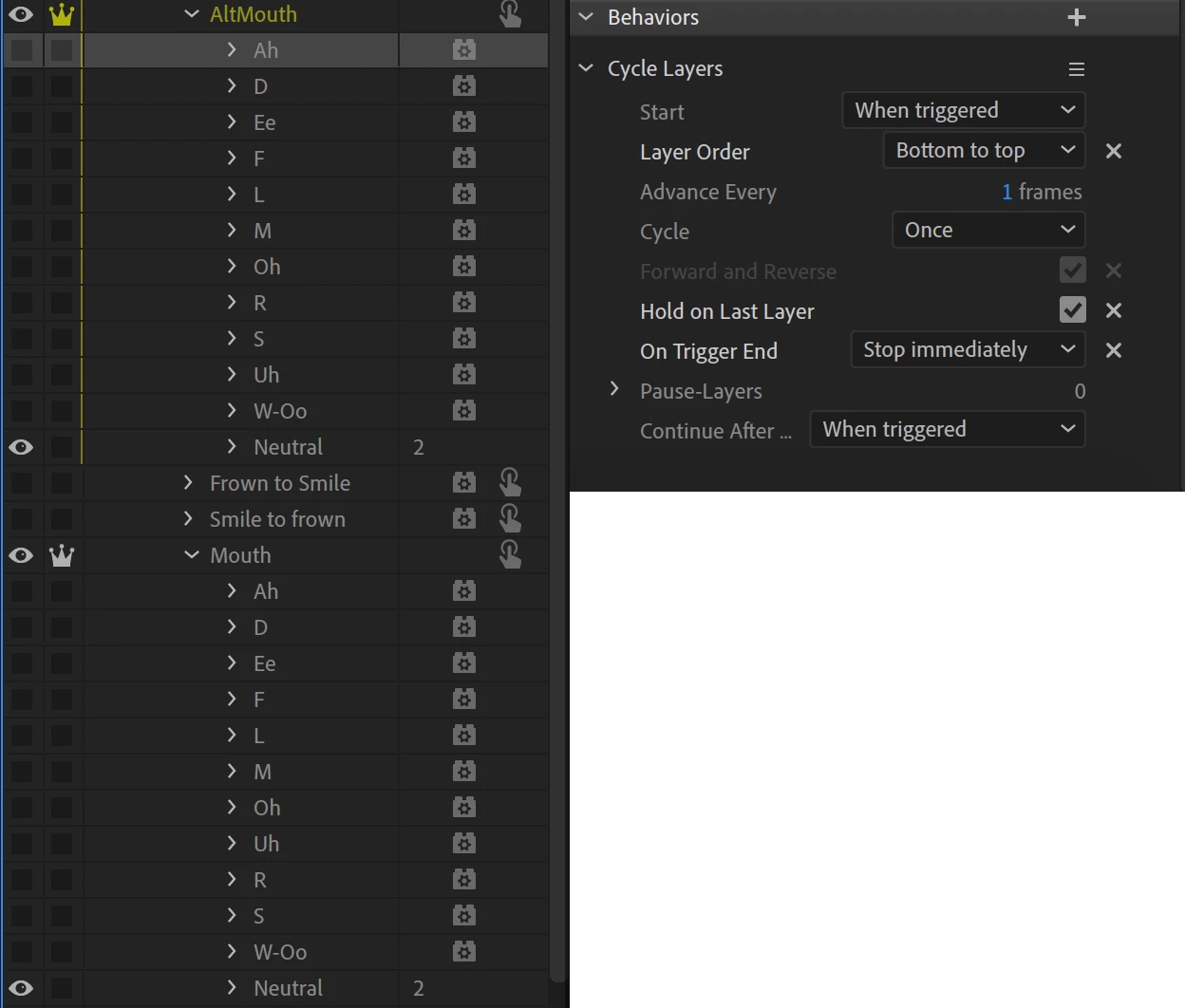Click the crown icon on AltMouth row

pyautogui.click(x=62, y=14)
